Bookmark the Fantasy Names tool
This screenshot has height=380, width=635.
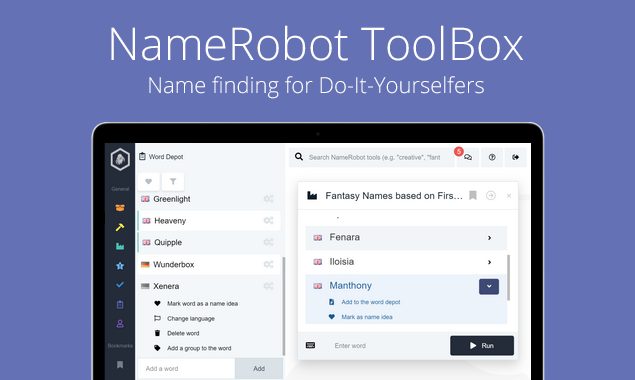coord(473,196)
